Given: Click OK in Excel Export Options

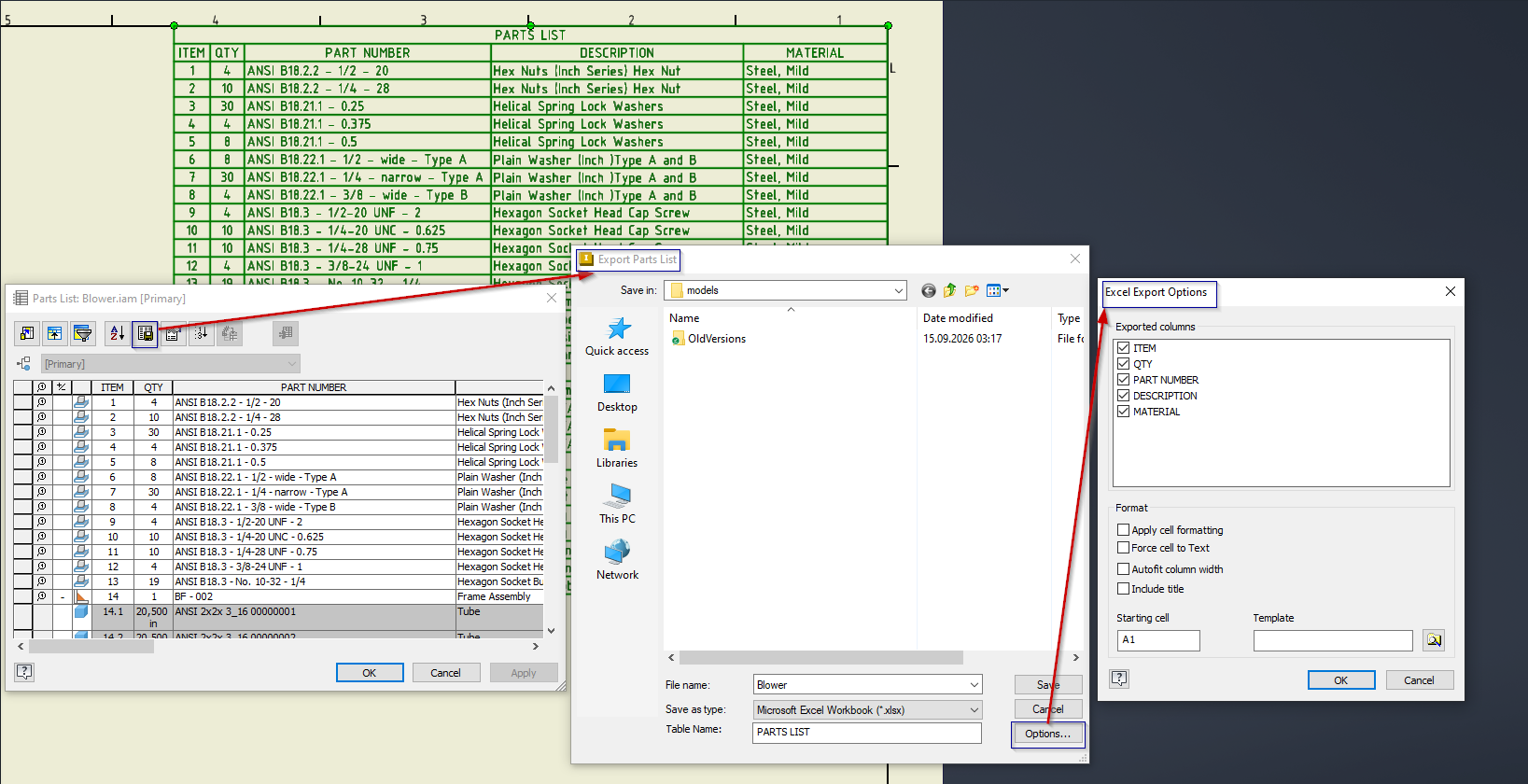Looking at the screenshot, I should click(1341, 680).
